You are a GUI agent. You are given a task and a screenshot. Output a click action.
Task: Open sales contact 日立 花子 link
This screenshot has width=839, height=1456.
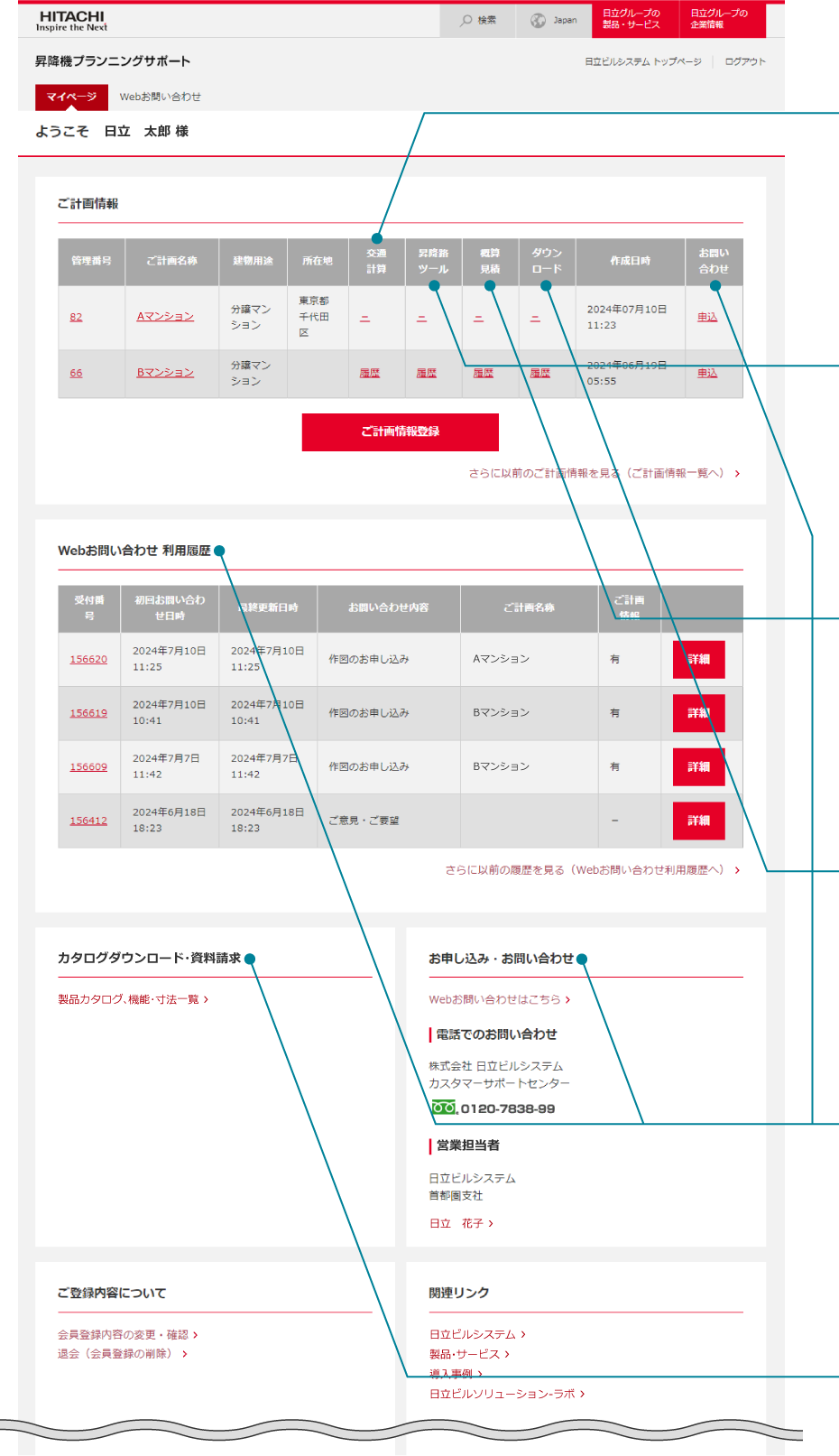point(461,1223)
